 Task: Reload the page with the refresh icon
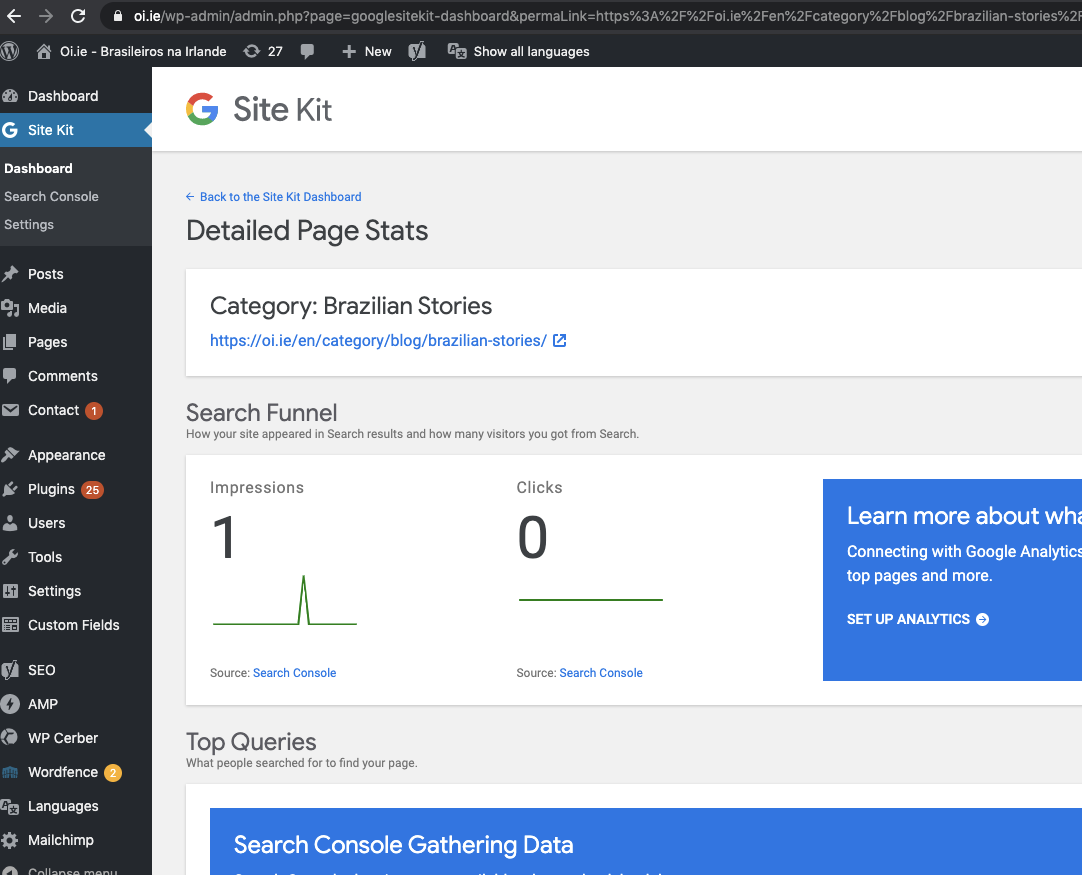click(x=78, y=16)
